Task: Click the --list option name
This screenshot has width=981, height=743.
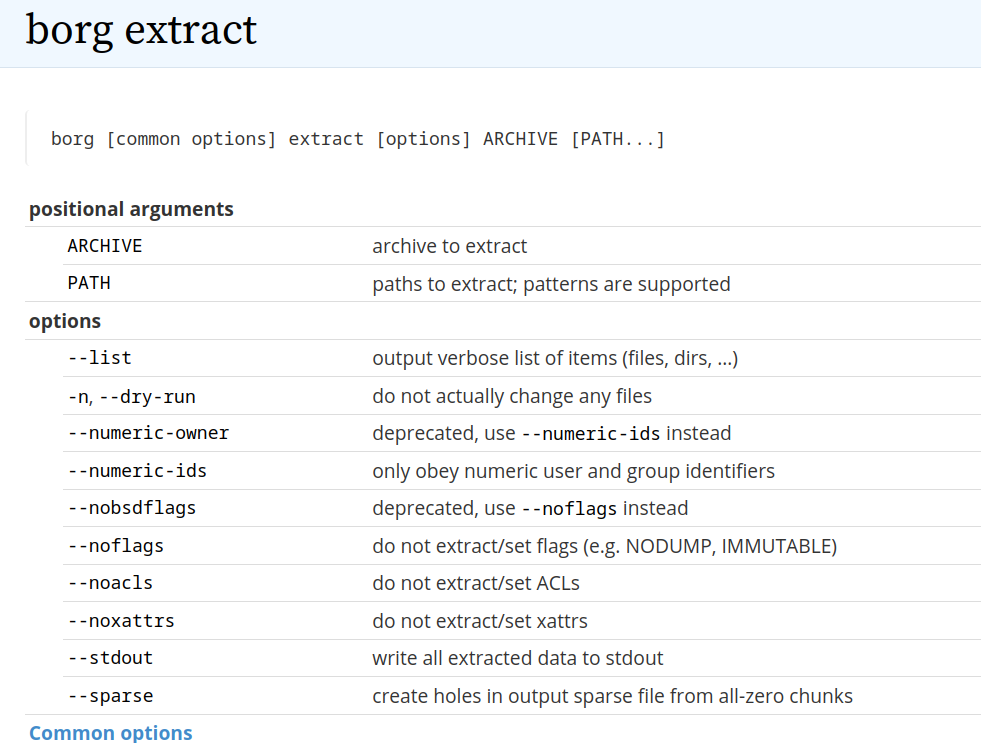Action: 100,358
